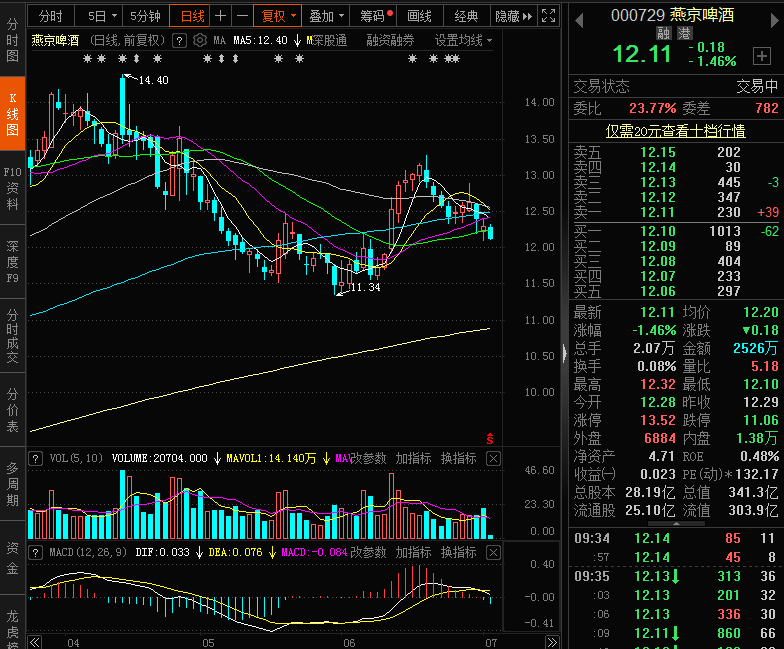Zoom in chart with plus button
The width and height of the screenshot is (784, 649).
click(x=220, y=16)
